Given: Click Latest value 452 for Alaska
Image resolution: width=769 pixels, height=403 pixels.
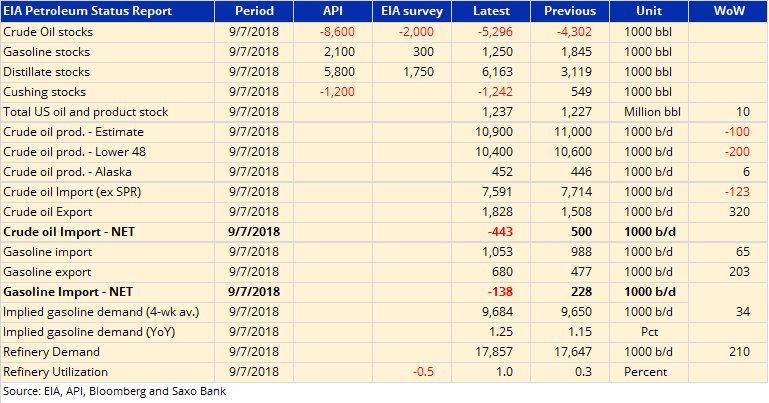Looking at the screenshot, I should [502, 172].
